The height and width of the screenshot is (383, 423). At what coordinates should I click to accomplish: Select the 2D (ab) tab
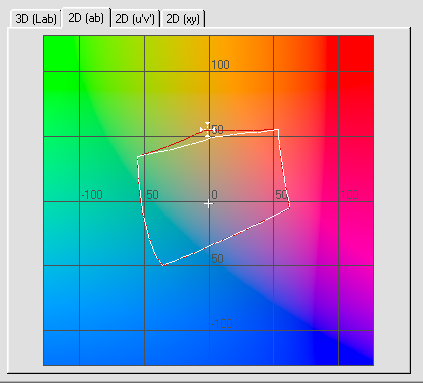point(86,18)
